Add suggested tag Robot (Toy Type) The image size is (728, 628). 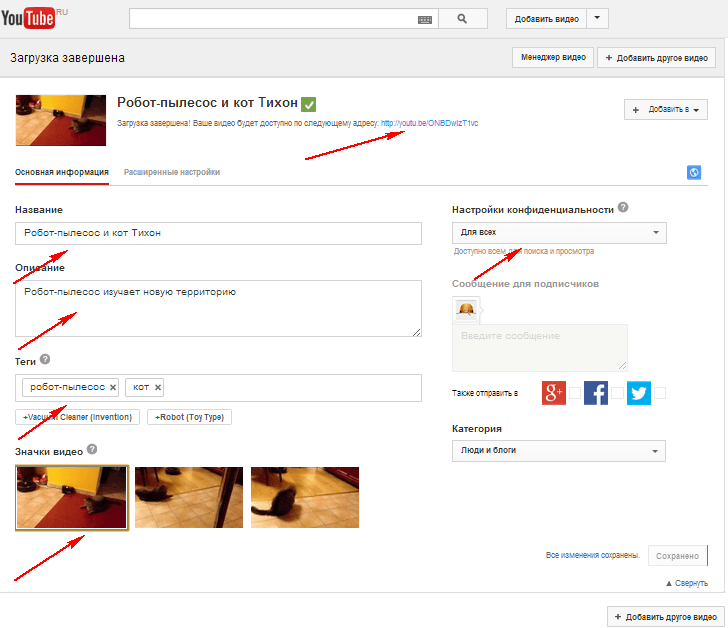[x=189, y=417]
